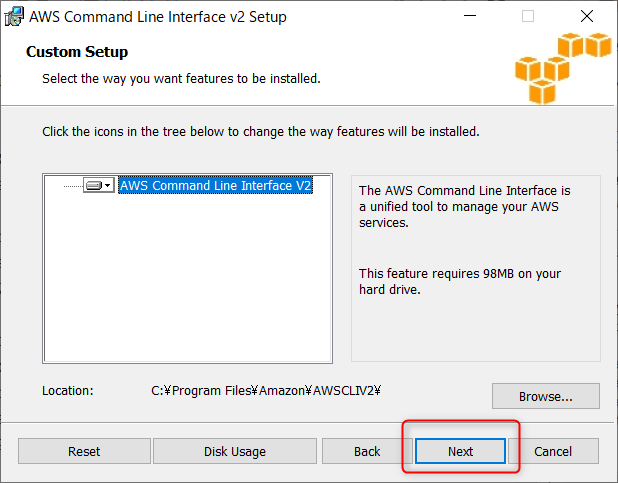618x483 pixels.
Task: Minimize the setup window
Action: [470, 16]
